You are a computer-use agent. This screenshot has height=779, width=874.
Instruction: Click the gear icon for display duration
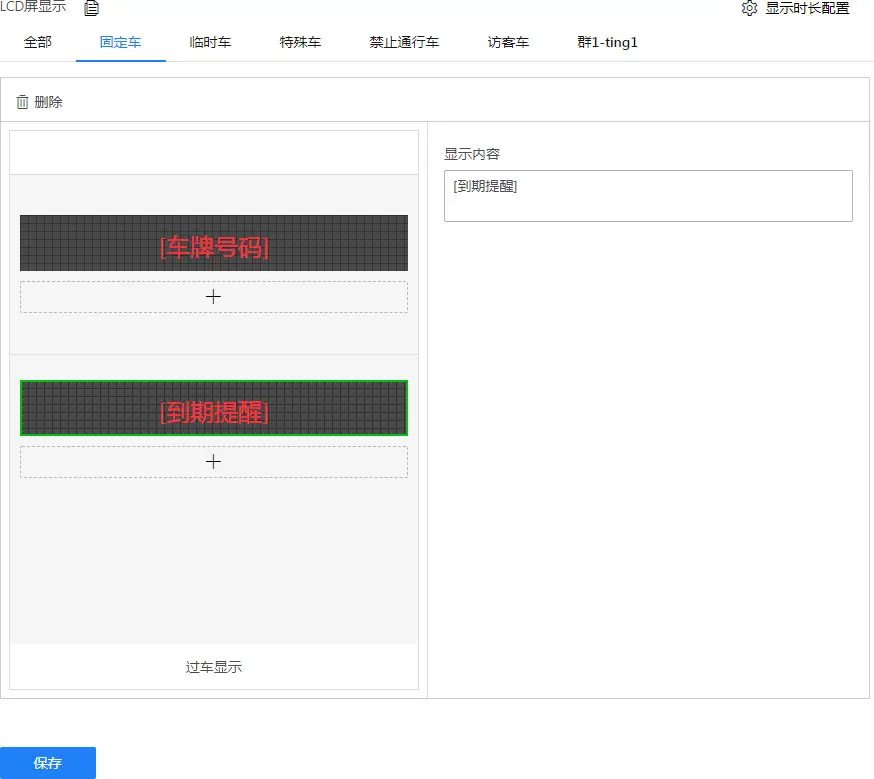tap(749, 9)
